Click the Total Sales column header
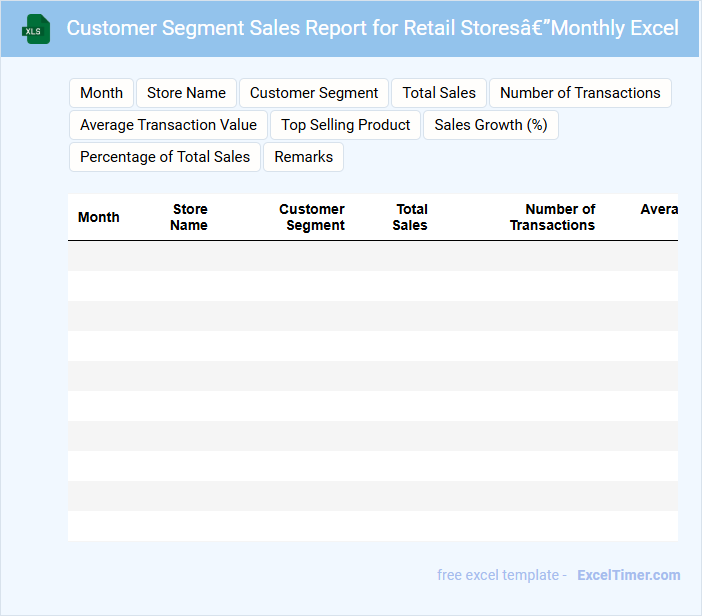This screenshot has width=702, height=616. [x=410, y=217]
